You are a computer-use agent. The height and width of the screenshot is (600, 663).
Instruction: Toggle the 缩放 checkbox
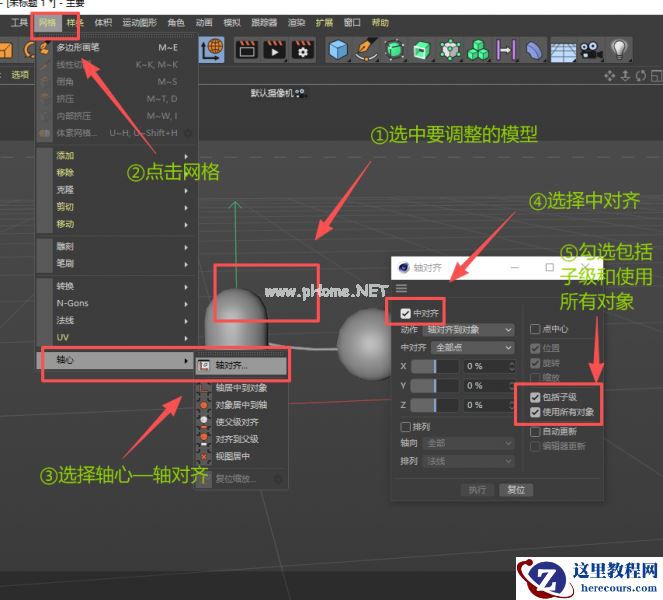coord(535,377)
